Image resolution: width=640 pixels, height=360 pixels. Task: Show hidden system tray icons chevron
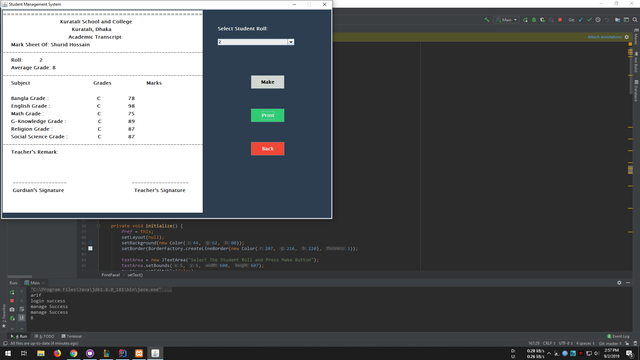[x=549, y=353]
